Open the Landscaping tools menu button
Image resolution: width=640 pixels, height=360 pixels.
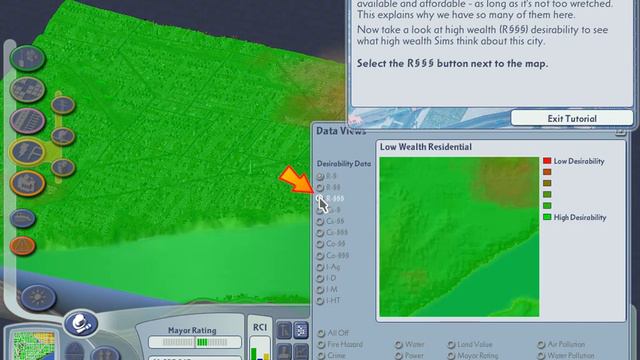pyautogui.click(x=28, y=58)
